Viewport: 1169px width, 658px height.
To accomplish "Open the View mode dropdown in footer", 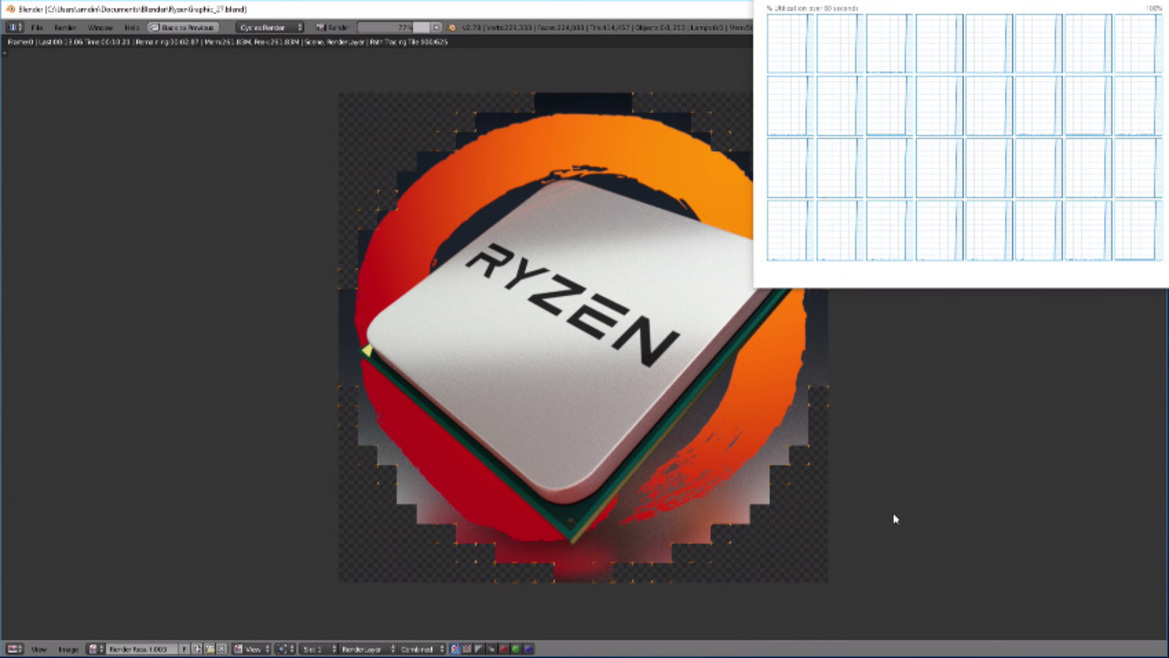I will (251, 649).
